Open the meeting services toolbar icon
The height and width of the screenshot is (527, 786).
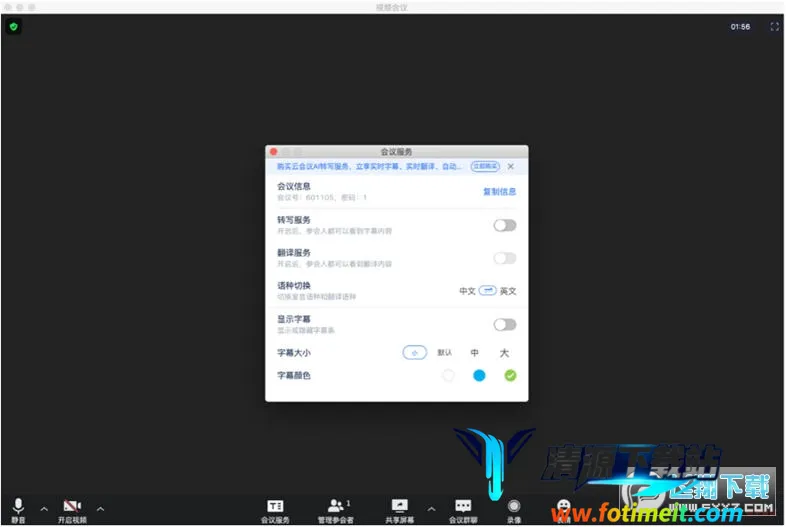tap(275, 506)
